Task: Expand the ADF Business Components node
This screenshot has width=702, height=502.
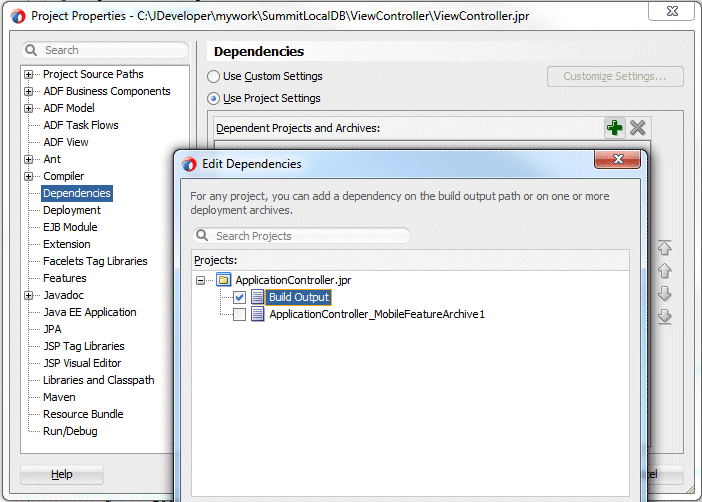Action: point(29,91)
